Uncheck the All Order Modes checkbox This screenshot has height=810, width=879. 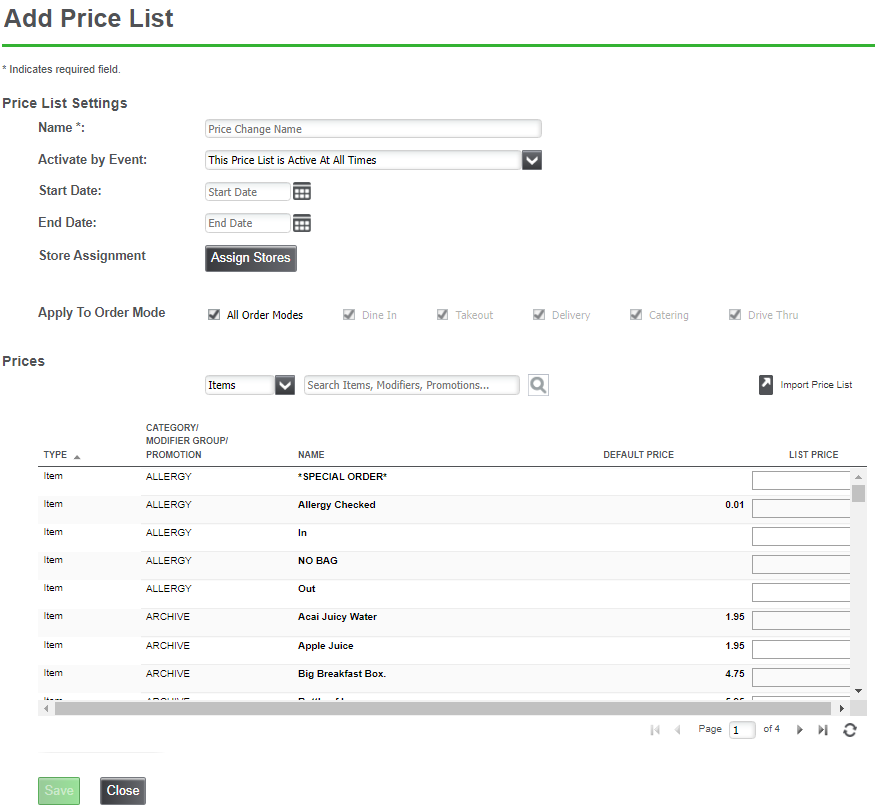click(x=214, y=315)
